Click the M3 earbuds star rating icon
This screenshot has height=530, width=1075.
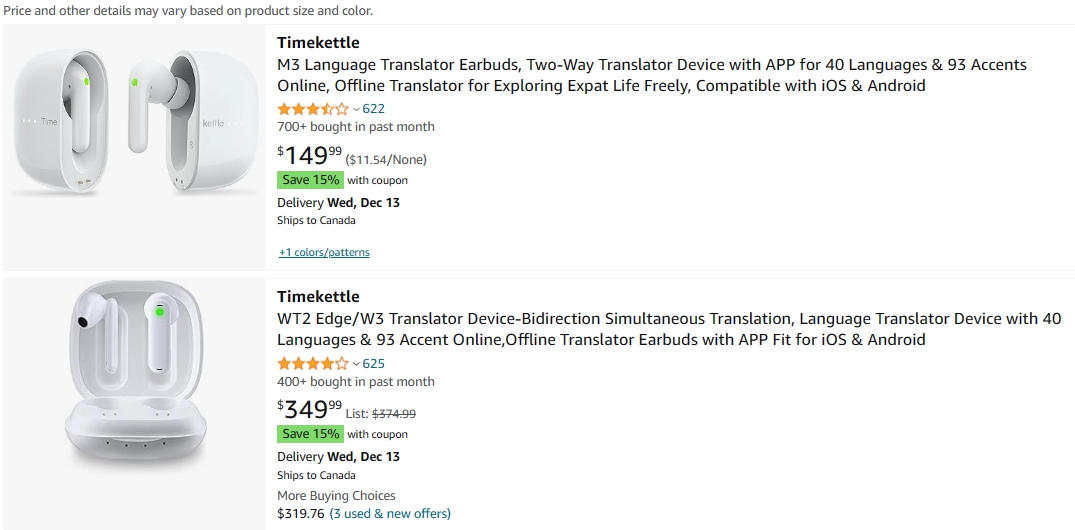tap(312, 109)
